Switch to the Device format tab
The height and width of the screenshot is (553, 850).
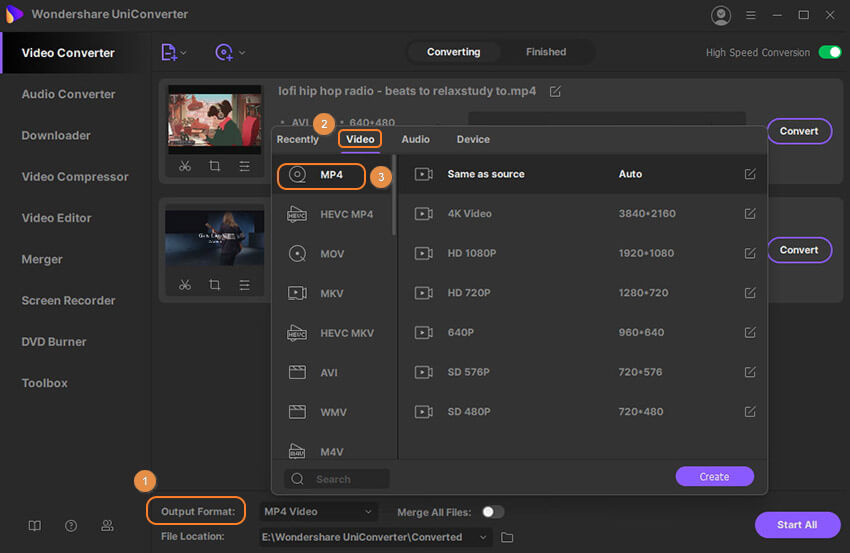tap(473, 139)
